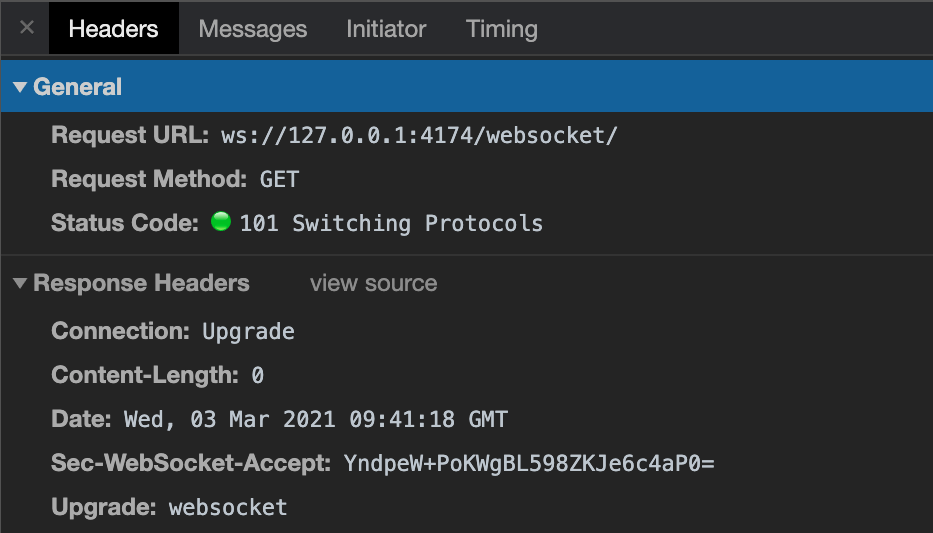
Task: Click the Request Method GET value
Action: 279,180
